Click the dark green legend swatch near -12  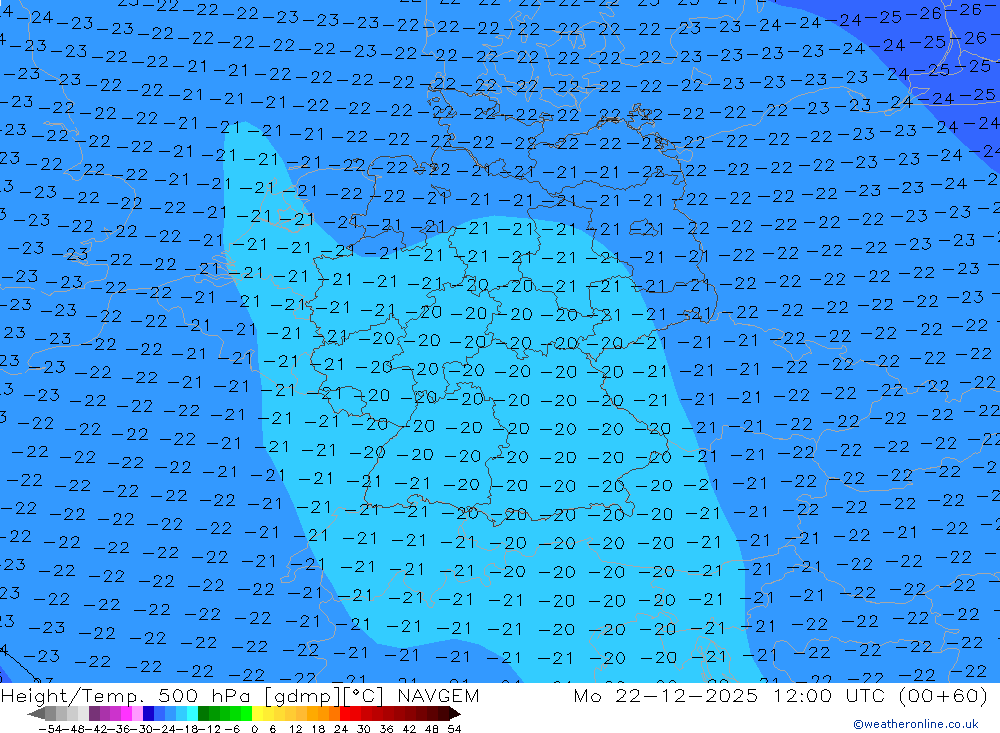[x=203, y=714]
